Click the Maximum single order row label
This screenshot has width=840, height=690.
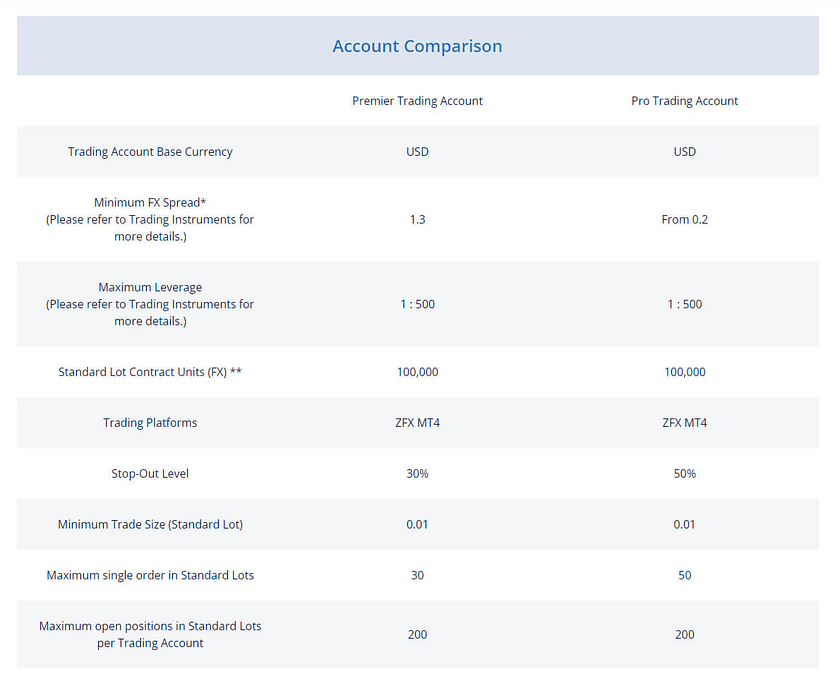tap(150, 576)
